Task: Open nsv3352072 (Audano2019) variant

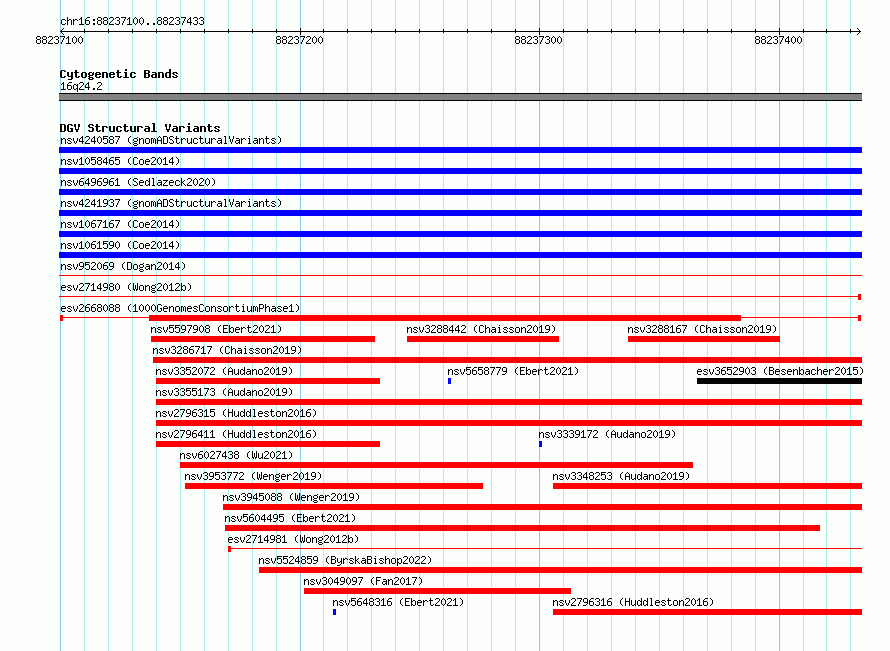Action: tap(224, 371)
